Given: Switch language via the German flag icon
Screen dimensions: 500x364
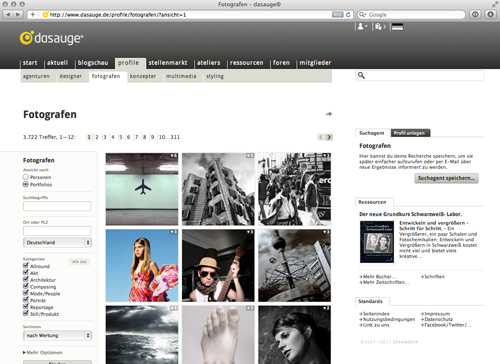Looking at the screenshot, I should [x=397, y=27].
